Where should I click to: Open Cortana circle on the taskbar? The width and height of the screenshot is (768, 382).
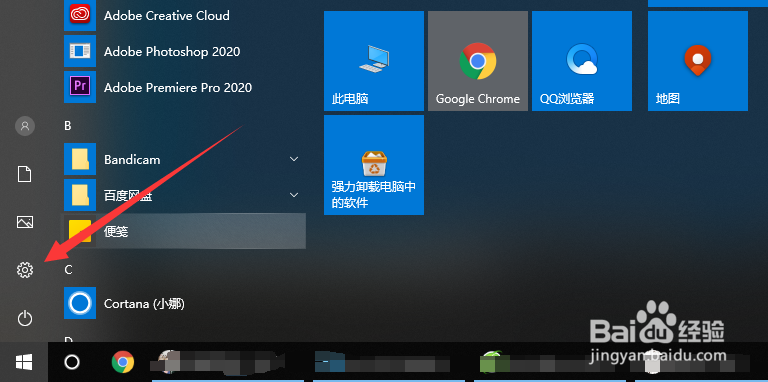[72, 362]
